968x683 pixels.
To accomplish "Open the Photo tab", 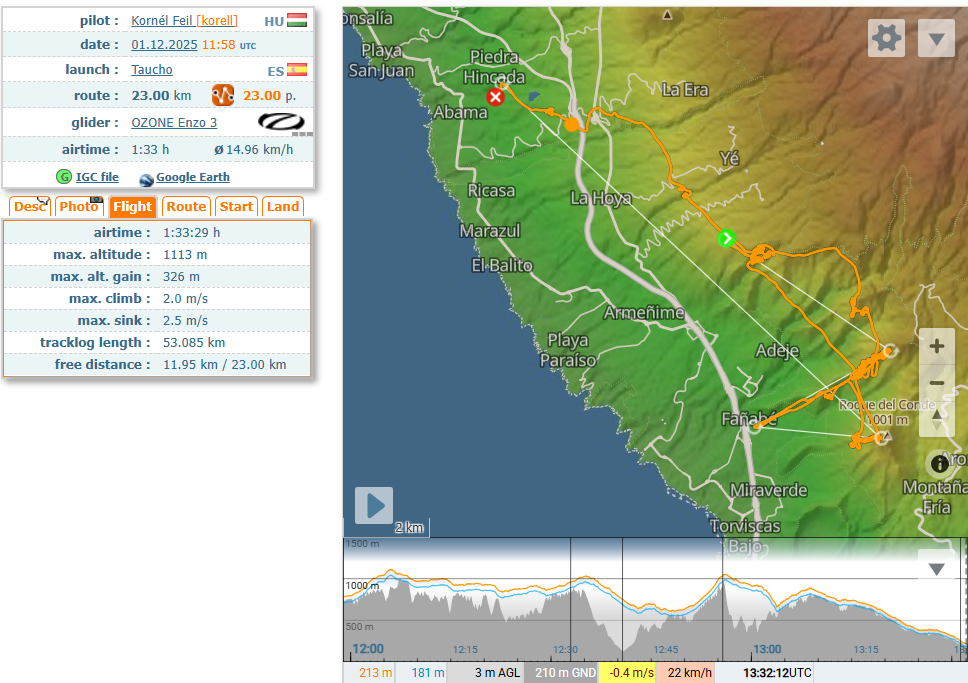I will pyautogui.click(x=78, y=207).
